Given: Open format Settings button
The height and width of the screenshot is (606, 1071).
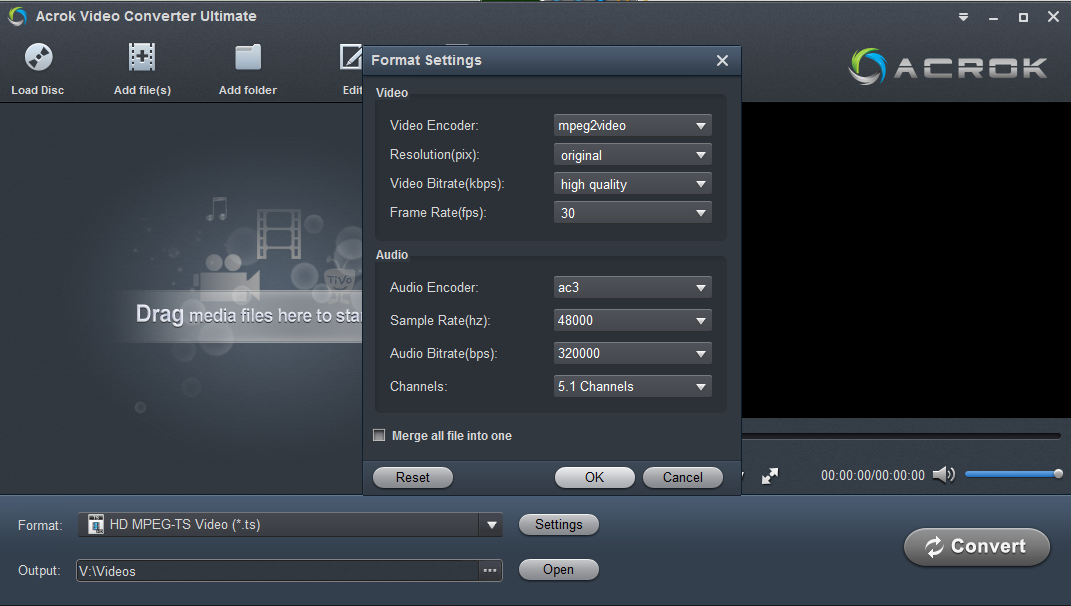Looking at the screenshot, I should [x=559, y=525].
